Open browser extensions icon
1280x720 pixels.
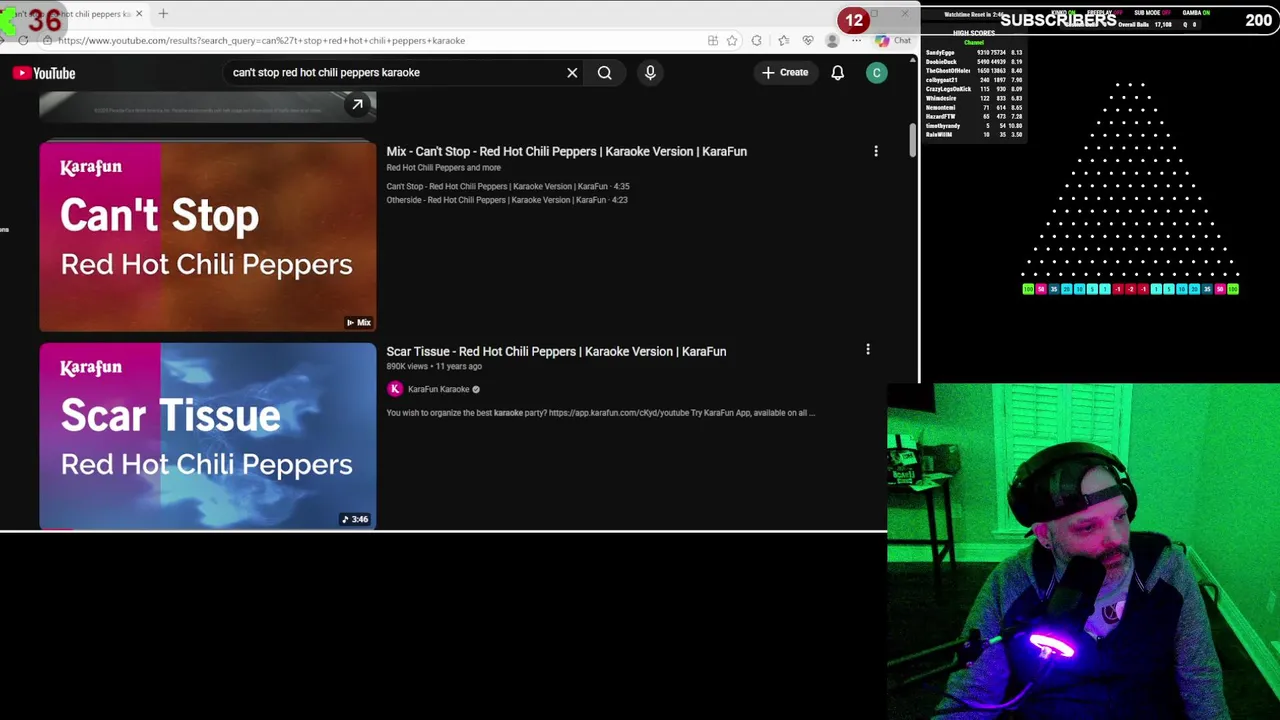[x=757, y=41]
